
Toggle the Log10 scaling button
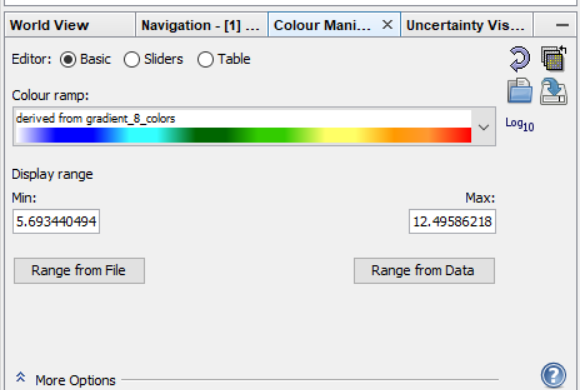(x=520, y=124)
